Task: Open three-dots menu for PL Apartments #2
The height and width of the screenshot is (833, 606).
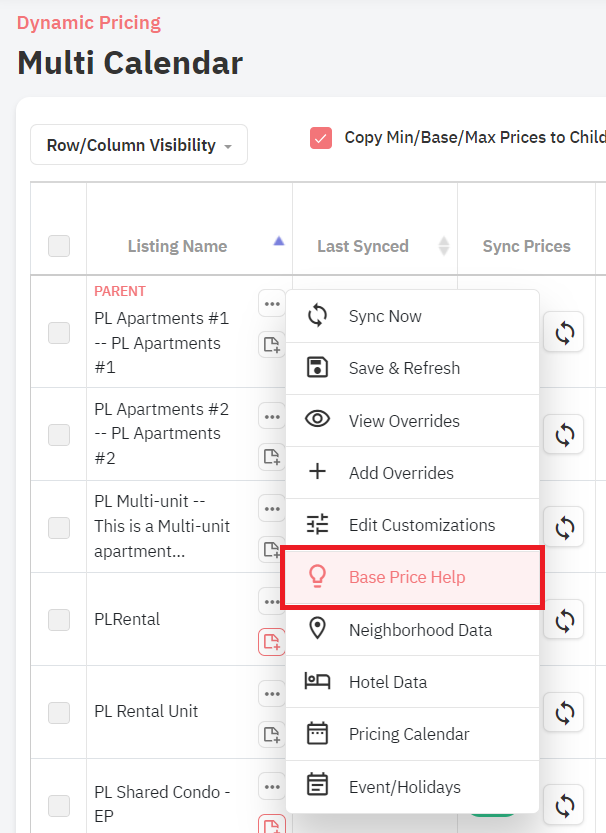Action: click(x=272, y=417)
